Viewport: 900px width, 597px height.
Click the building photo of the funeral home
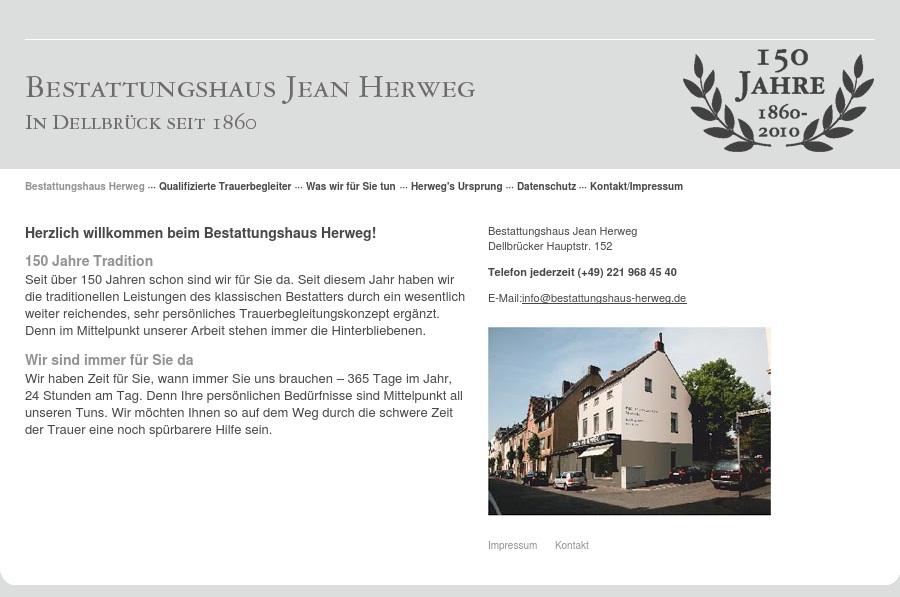[629, 420]
